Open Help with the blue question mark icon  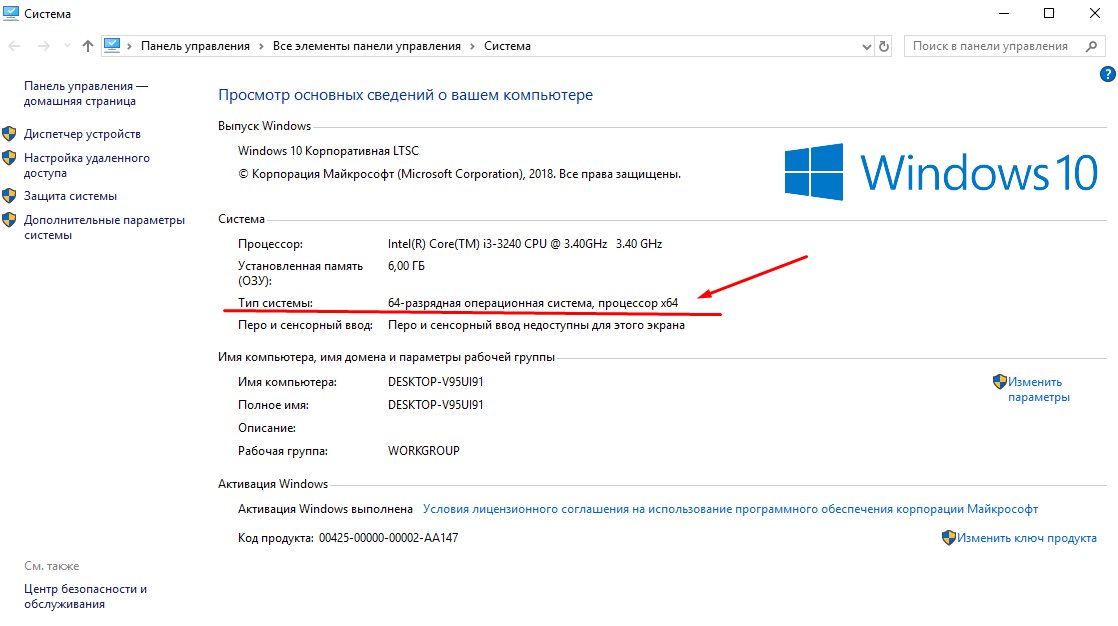[x=1108, y=74]
